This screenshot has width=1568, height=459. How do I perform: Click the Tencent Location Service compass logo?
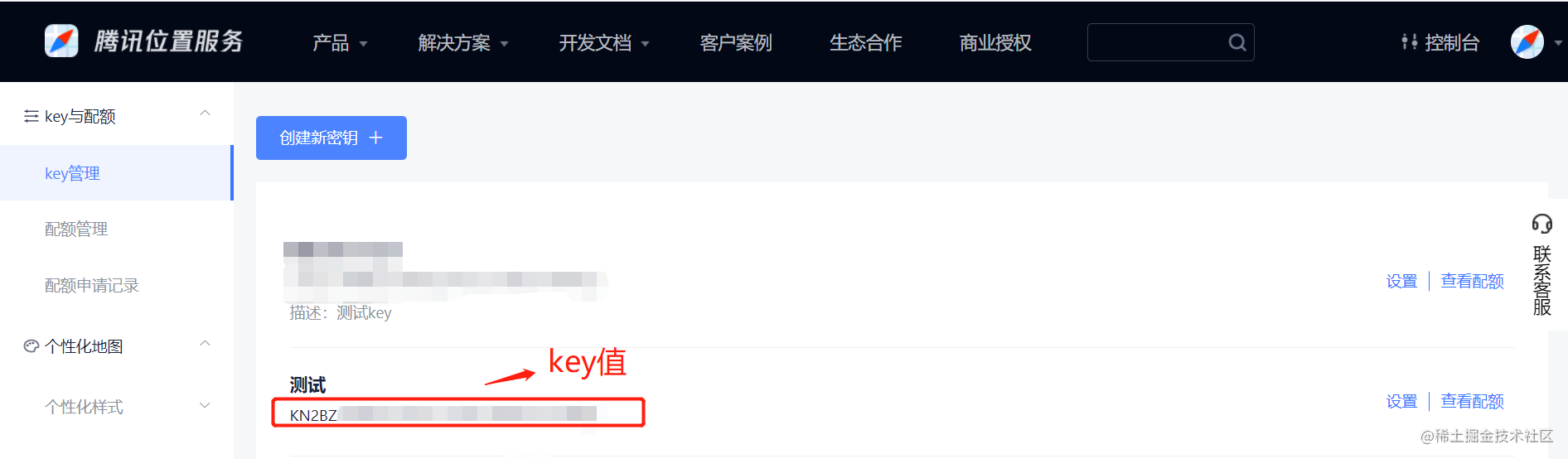61,41
